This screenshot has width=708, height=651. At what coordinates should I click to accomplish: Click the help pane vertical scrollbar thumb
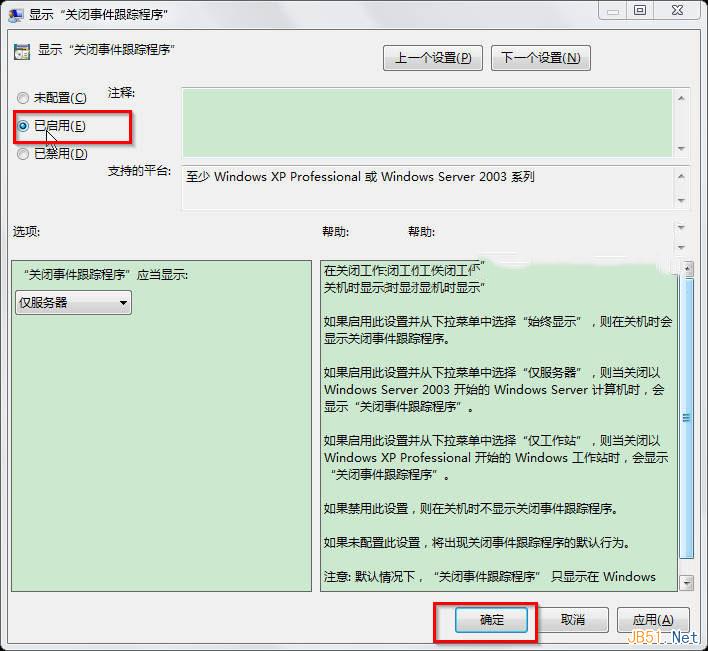click(686, 418)
